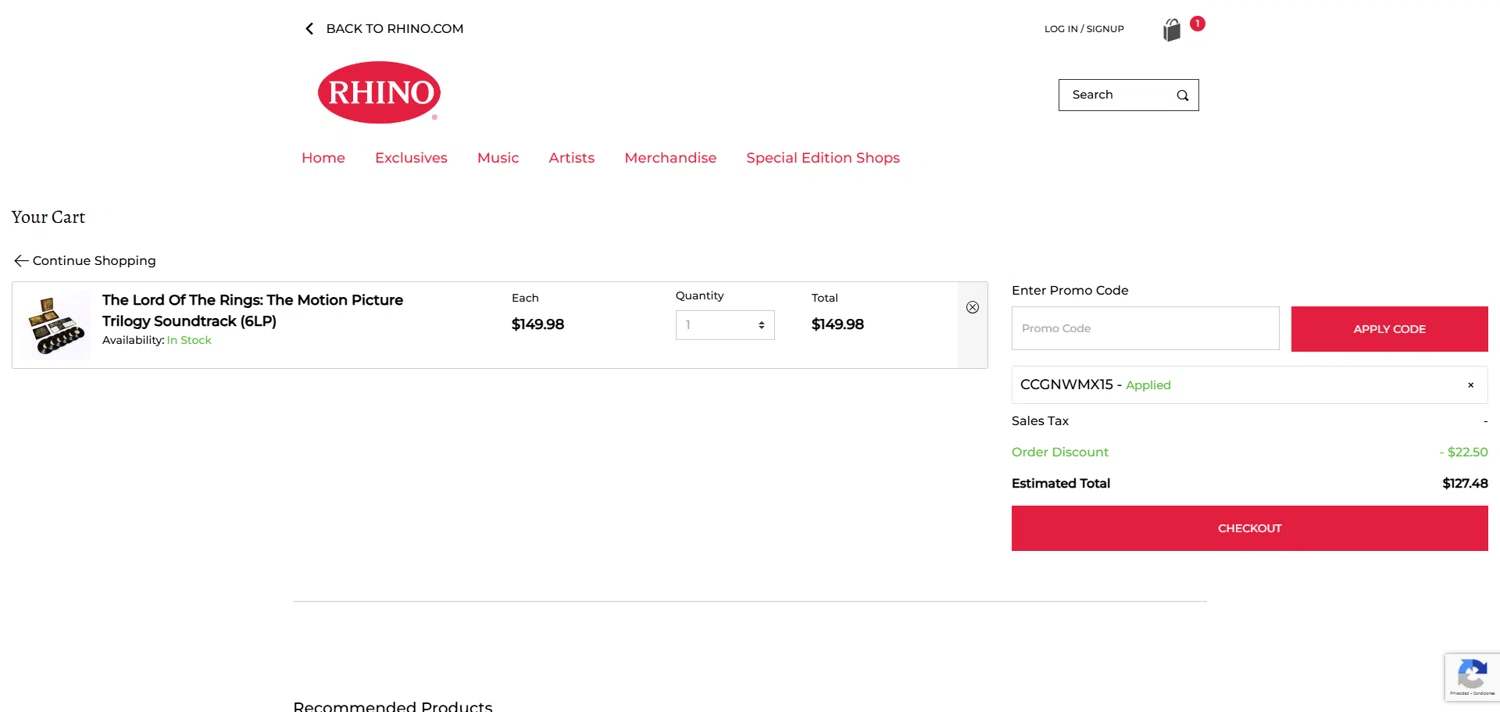Click the reCAPTCHA badge

[x=1472, y=677]
